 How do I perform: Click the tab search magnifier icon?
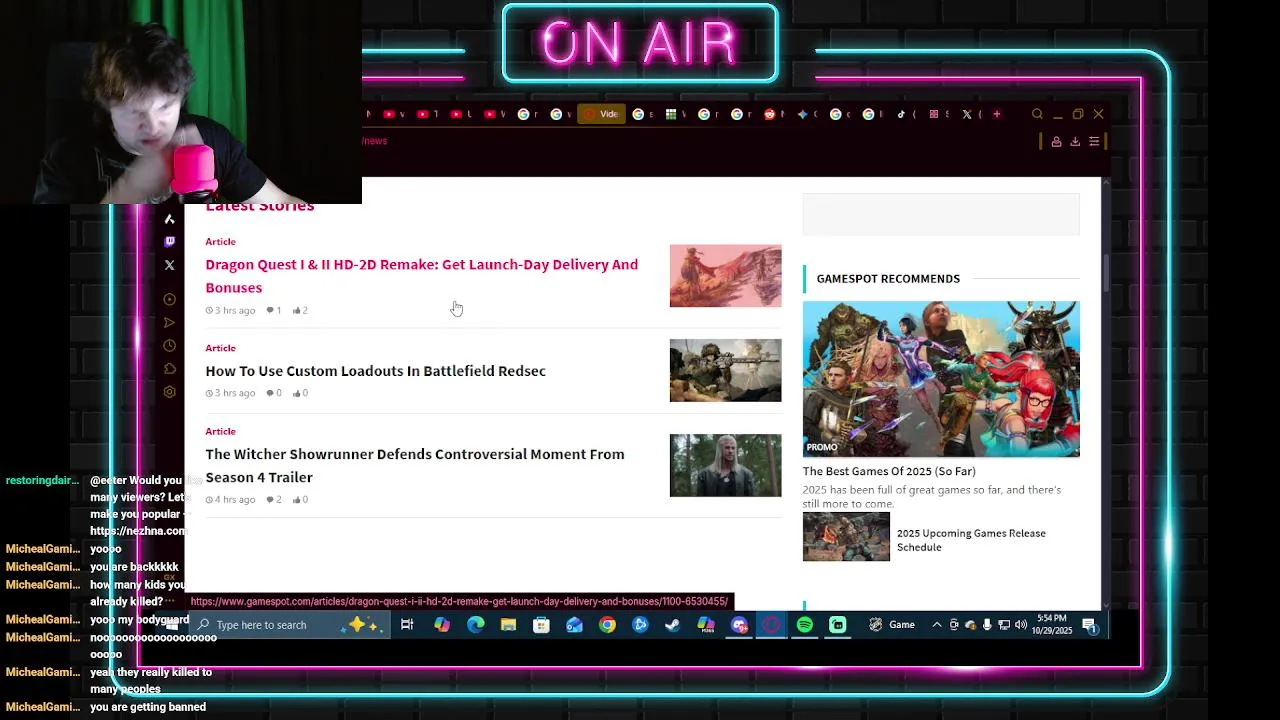(x=1037, y=114)
